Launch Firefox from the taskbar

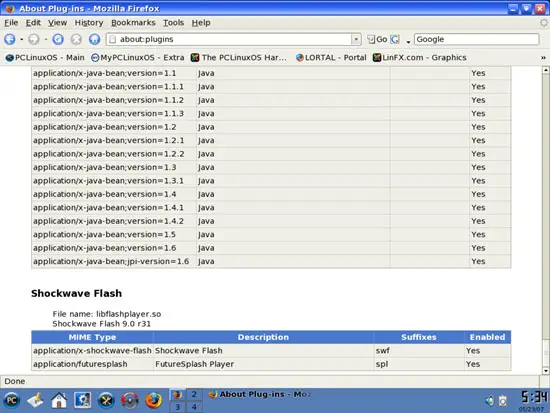tap(153, 400)
